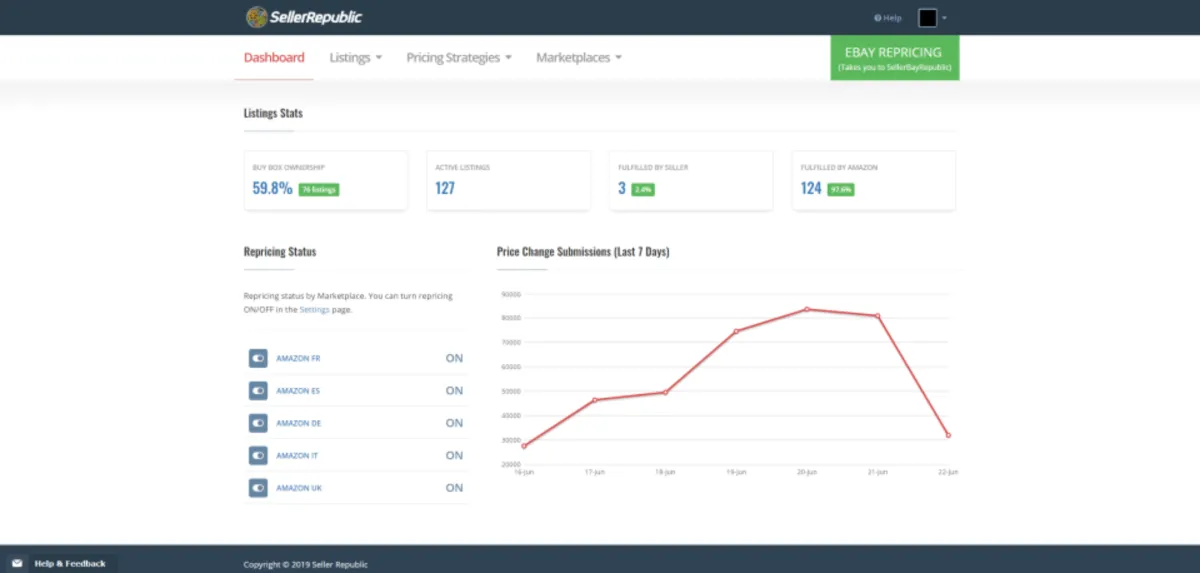Click the SellerRepublic logo
The image size is (1200, 573).
304,17
